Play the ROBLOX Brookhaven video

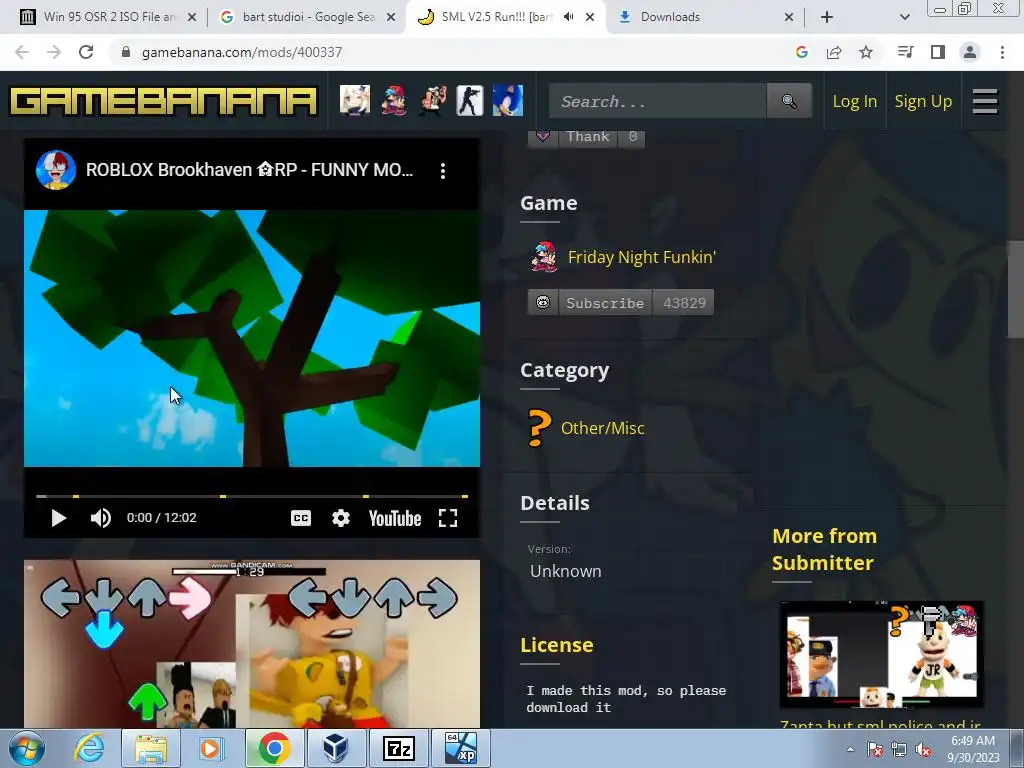point(58,518)
